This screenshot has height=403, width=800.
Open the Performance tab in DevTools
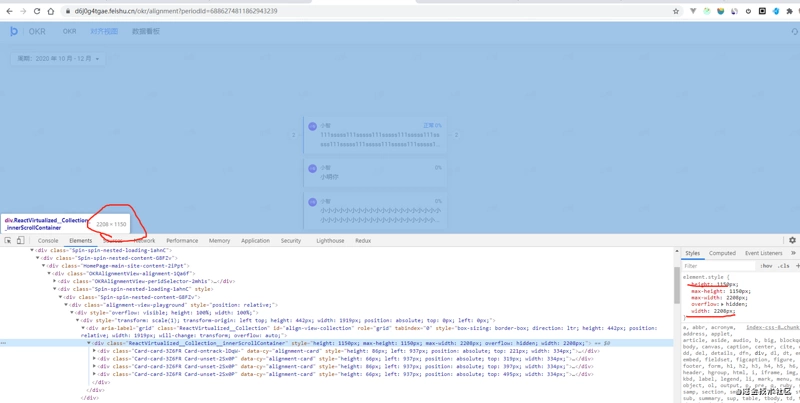[x=182, y=240]
